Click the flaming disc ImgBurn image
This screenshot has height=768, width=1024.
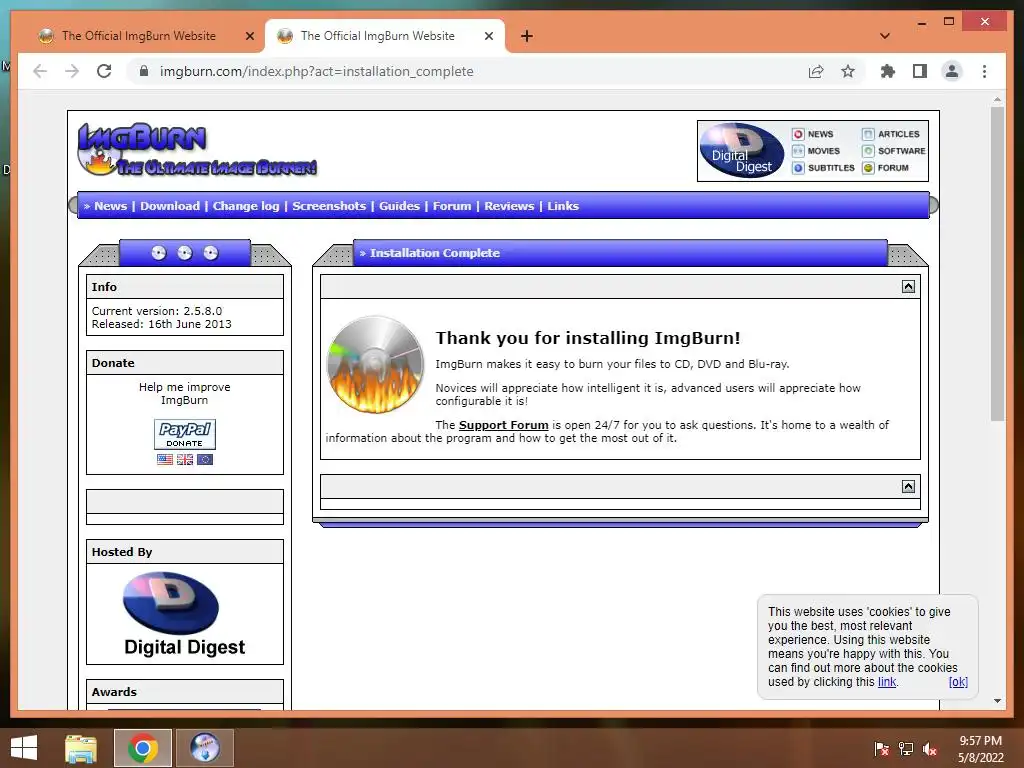375,364
